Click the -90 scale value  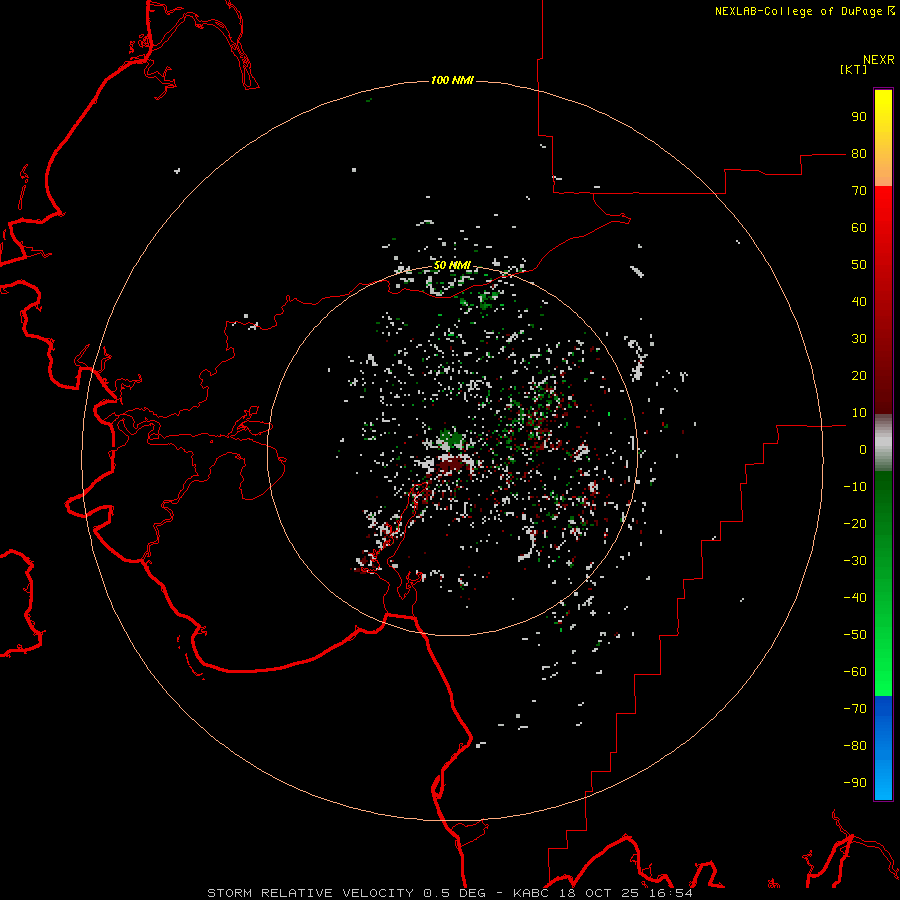[x=855, y=783]
